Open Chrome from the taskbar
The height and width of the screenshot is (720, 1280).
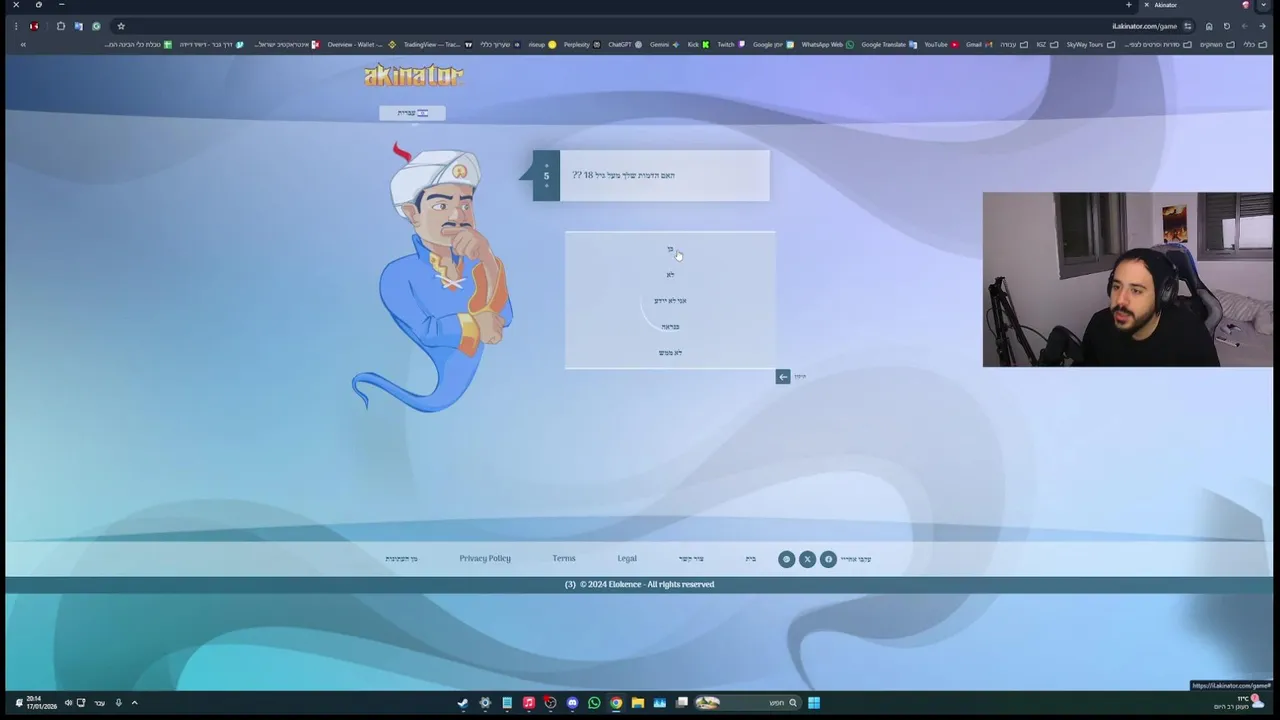616,703
